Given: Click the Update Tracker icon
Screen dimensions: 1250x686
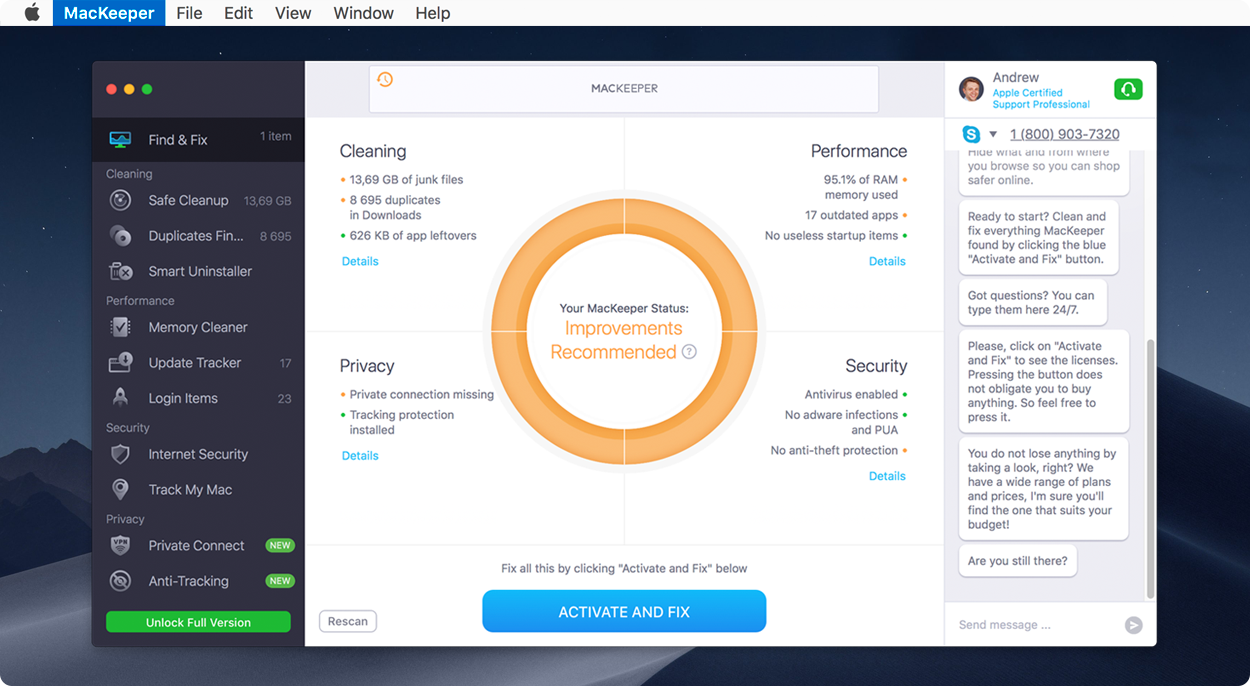Looking at the screenshot, I should coord(120,362).
